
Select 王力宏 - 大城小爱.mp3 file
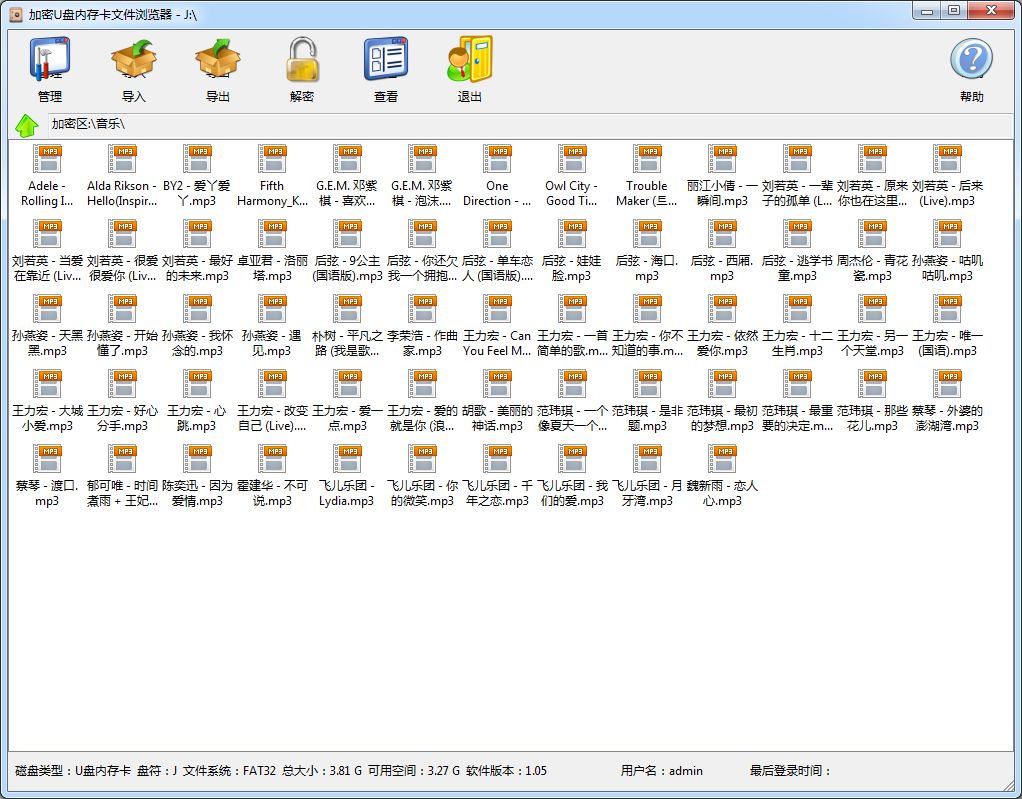coord(48,401)
